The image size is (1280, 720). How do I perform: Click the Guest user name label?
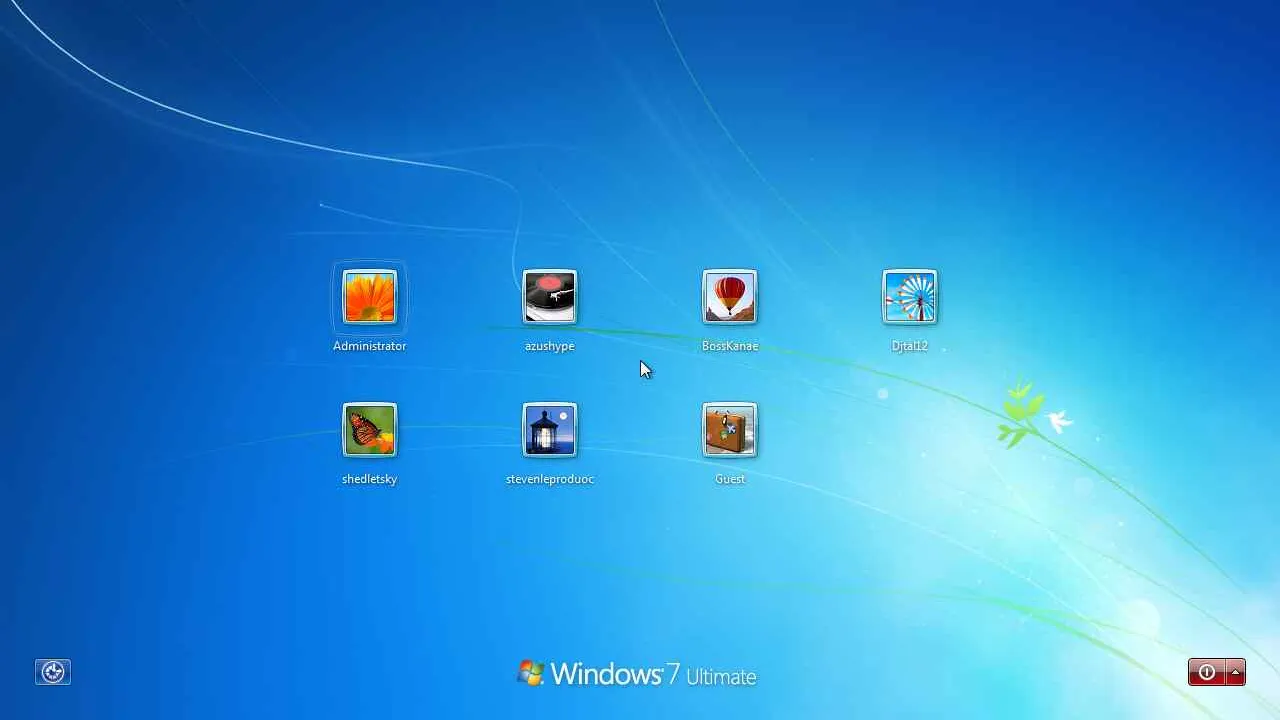coord(730,479)
